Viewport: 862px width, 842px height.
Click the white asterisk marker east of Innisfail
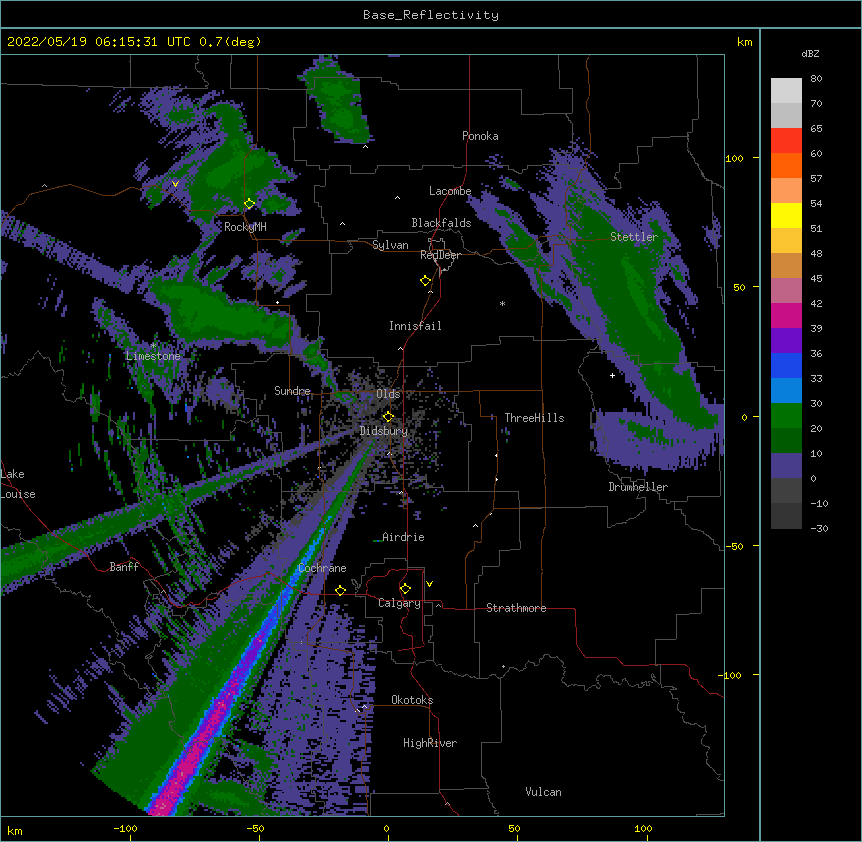(x=502, y=303)
